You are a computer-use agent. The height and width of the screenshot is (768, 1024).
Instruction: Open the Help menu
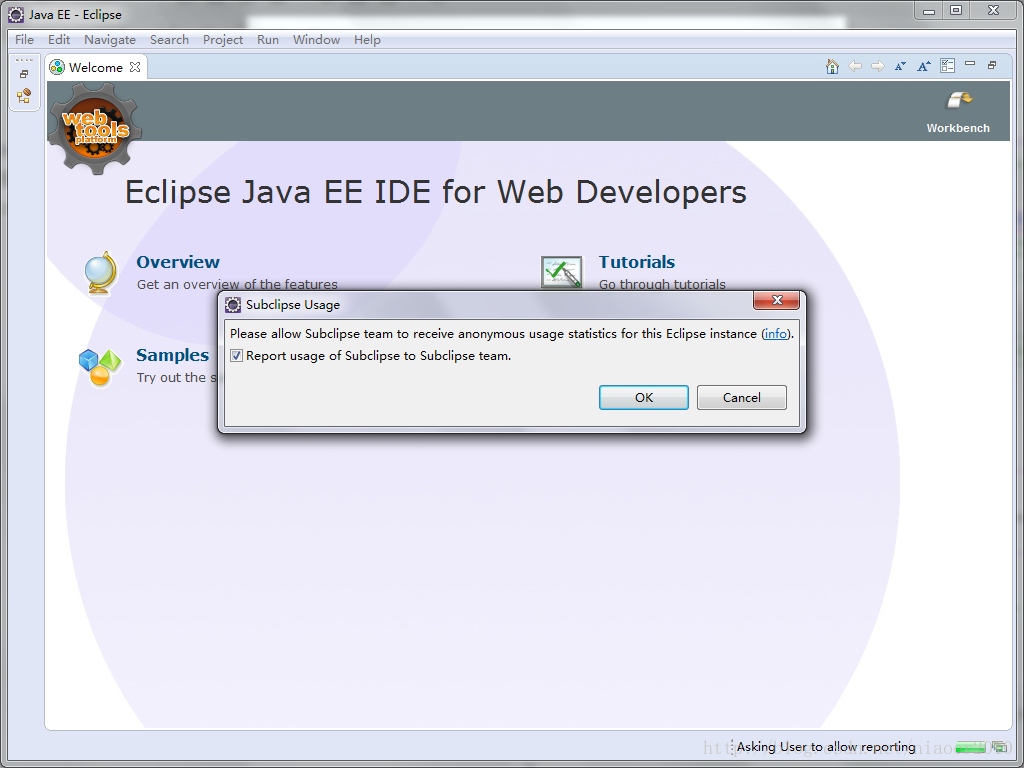click(x=367, y=40)
